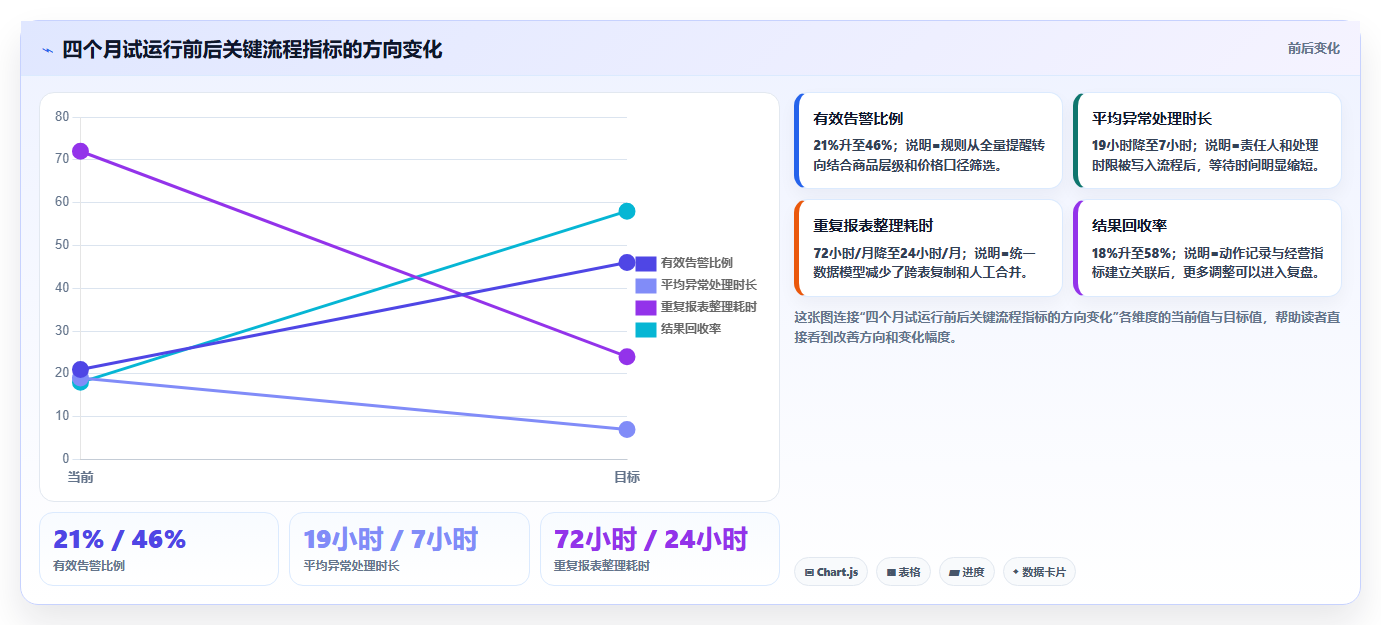Select the 进度 tag

[x=967, y=572]
